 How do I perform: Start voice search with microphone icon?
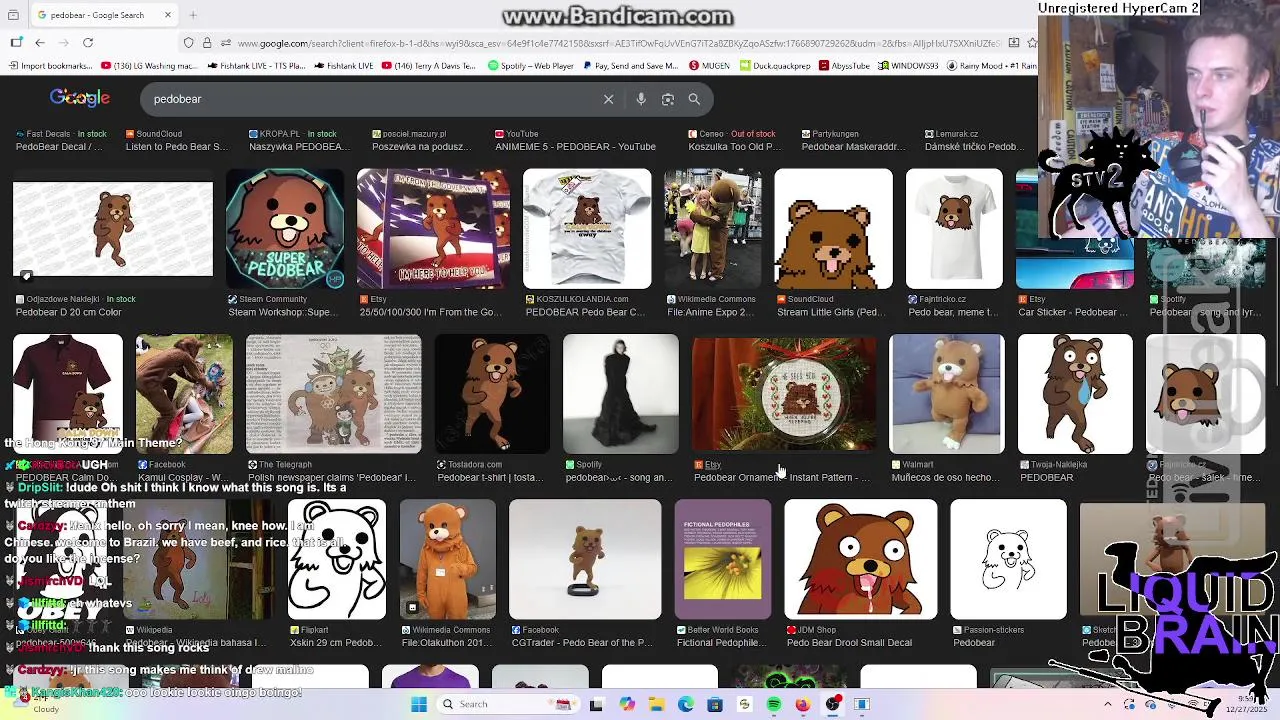coord(641,99)
